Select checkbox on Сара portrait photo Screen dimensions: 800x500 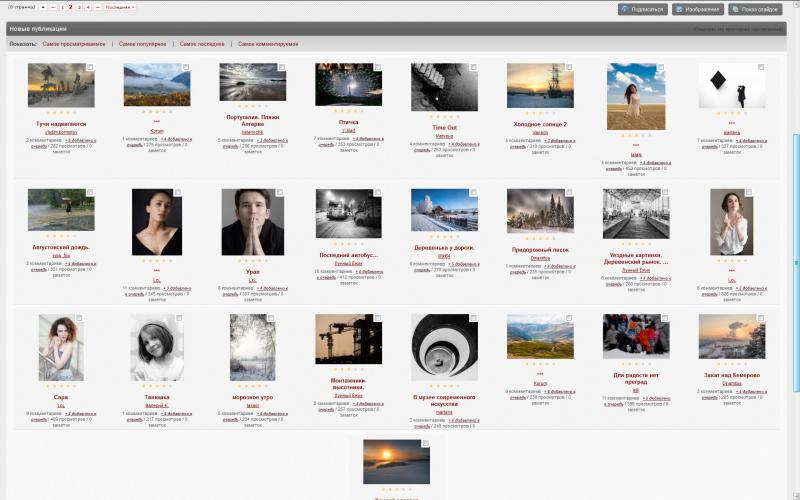tap(80, 318)
